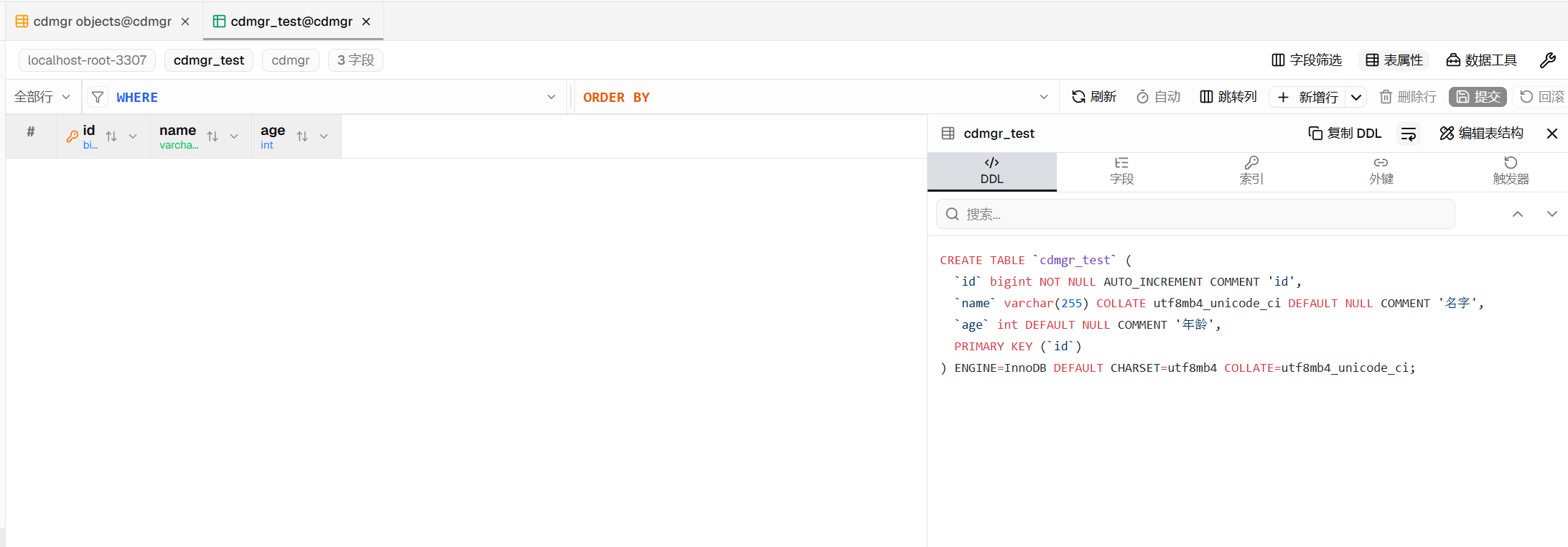This screenshot has width=1568, height=547.
Task: Go to next search match arrow
Action: (1552, 214)
